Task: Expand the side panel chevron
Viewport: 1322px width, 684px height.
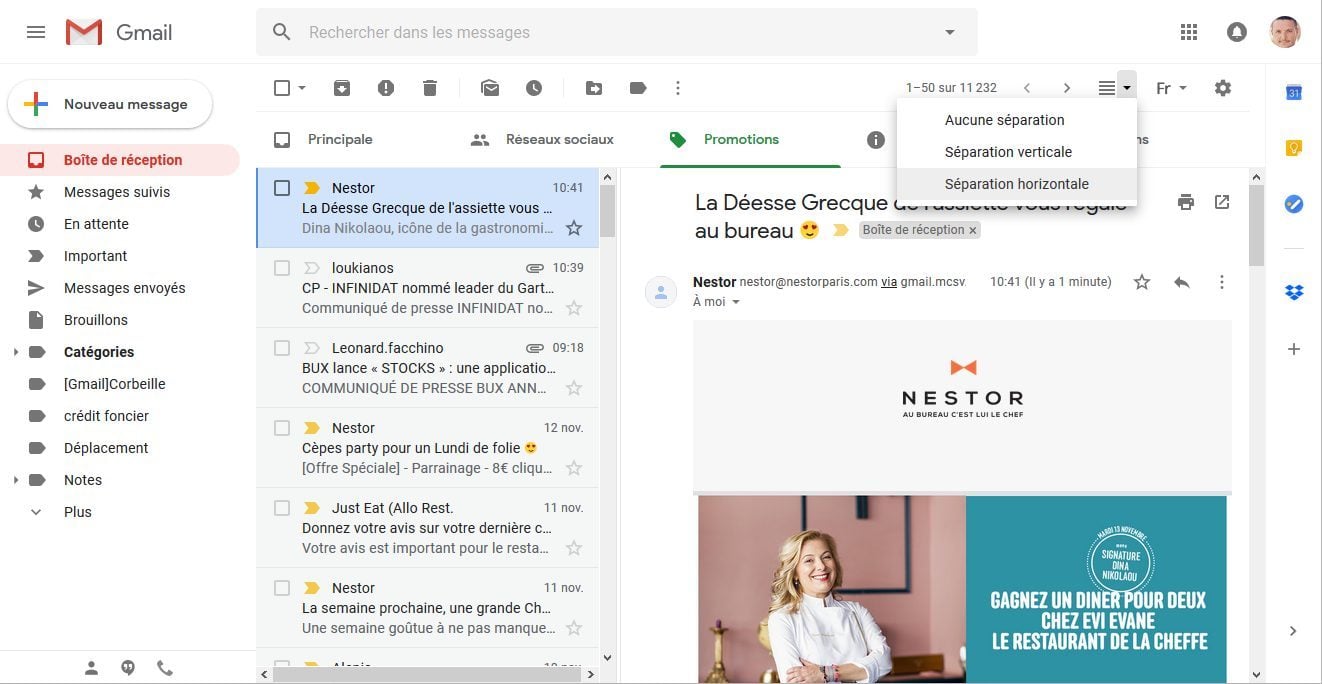Action: tap(1294, 631)
